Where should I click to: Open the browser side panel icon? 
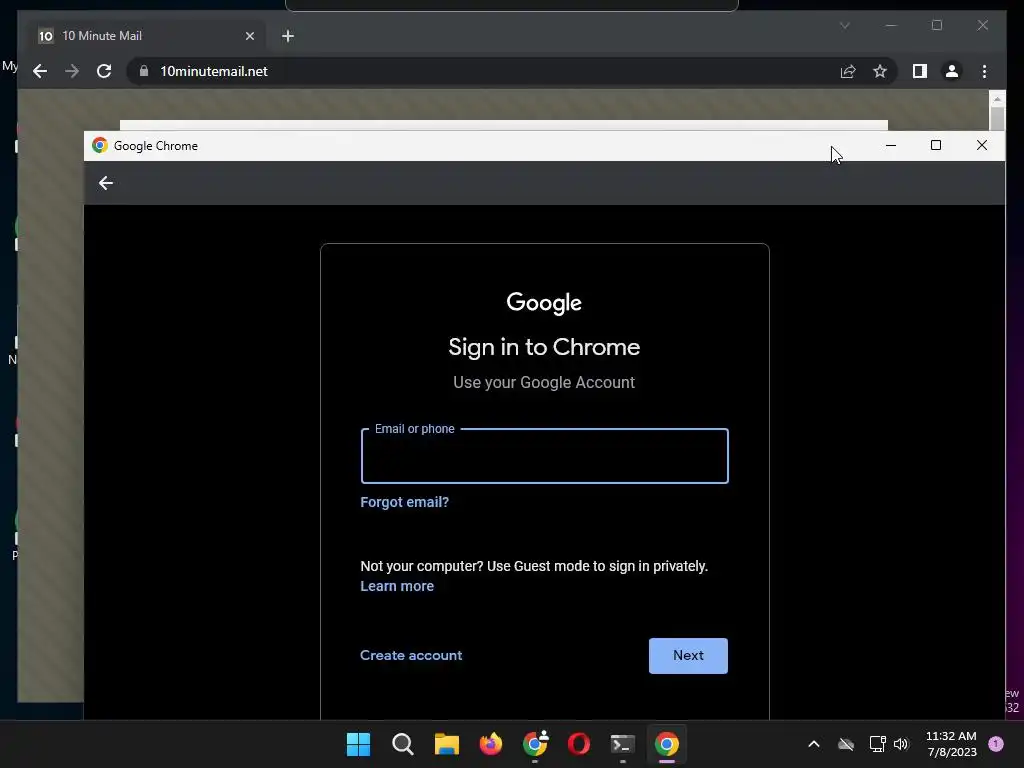click(x=920, y=71)
